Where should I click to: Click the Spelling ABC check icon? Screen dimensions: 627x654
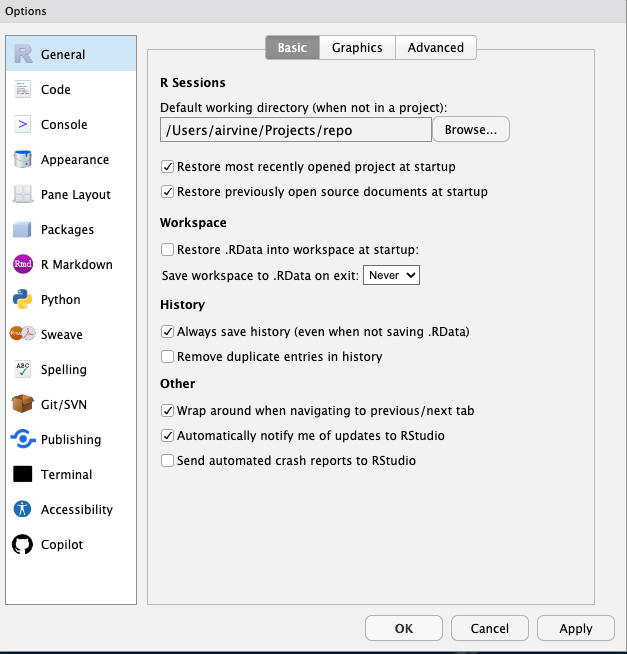(x=23, y=369)
